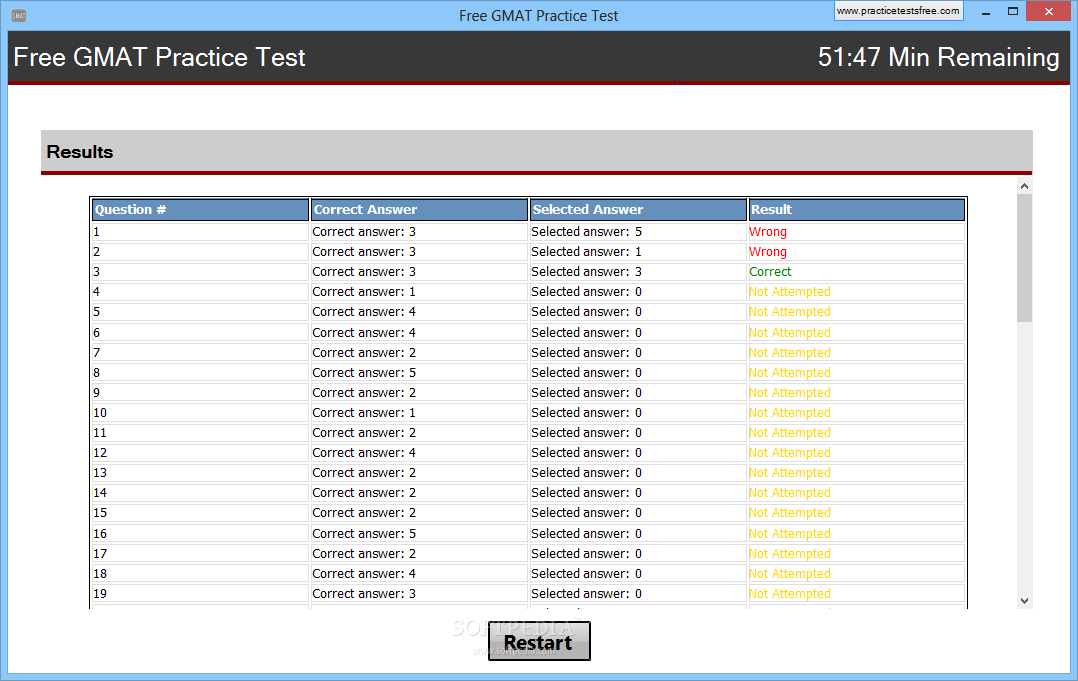Open the www.practicetestsfree.com link
This screenshot has height=681, width=1078.
pyautogui.click(x=898, y=11)
